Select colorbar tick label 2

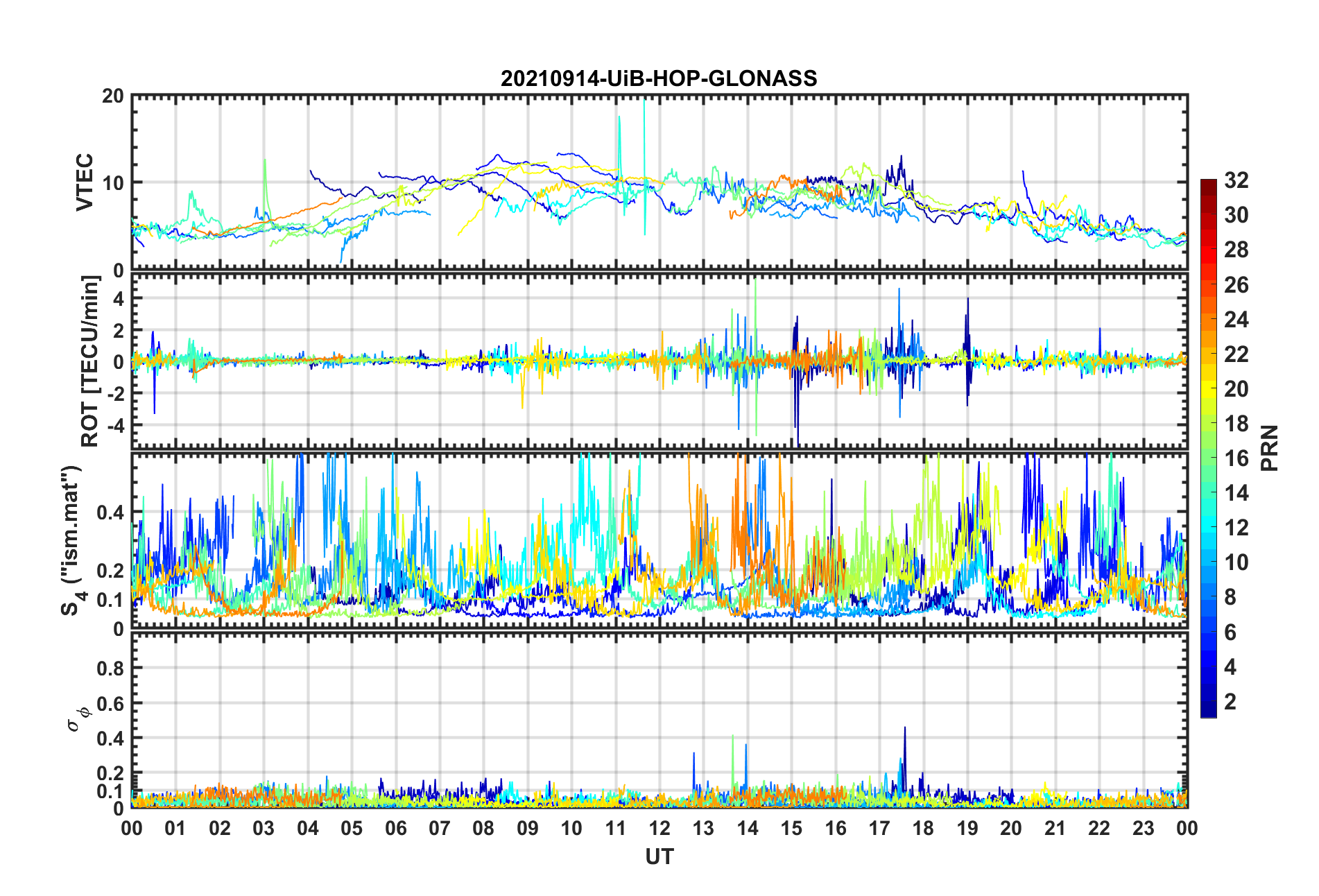point(1230,701)
